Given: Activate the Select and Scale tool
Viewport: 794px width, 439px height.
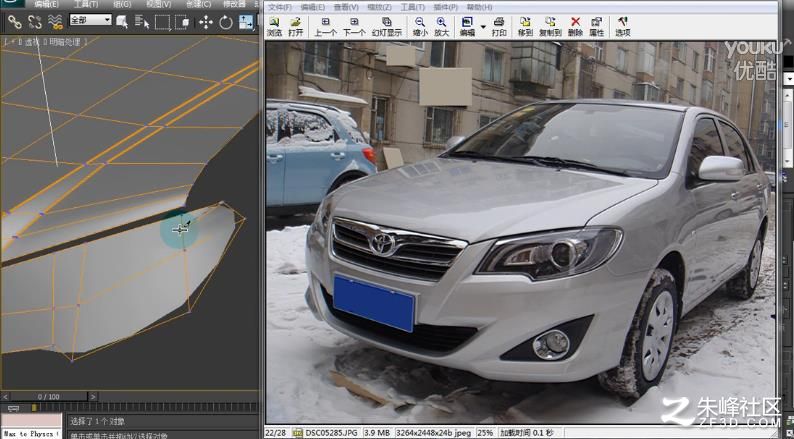Looking at the screenshot, I should click(x=246, y=22).
